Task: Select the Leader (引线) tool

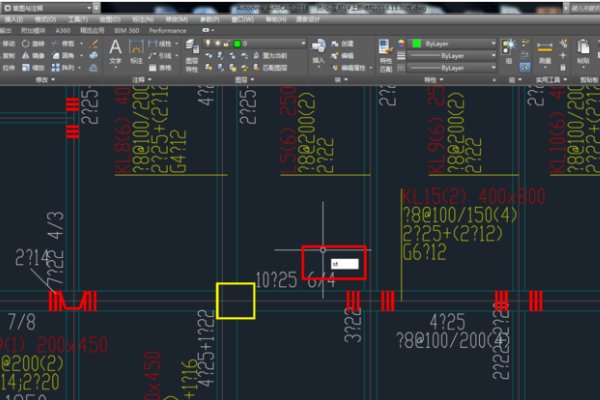Action: click(161, 56)
